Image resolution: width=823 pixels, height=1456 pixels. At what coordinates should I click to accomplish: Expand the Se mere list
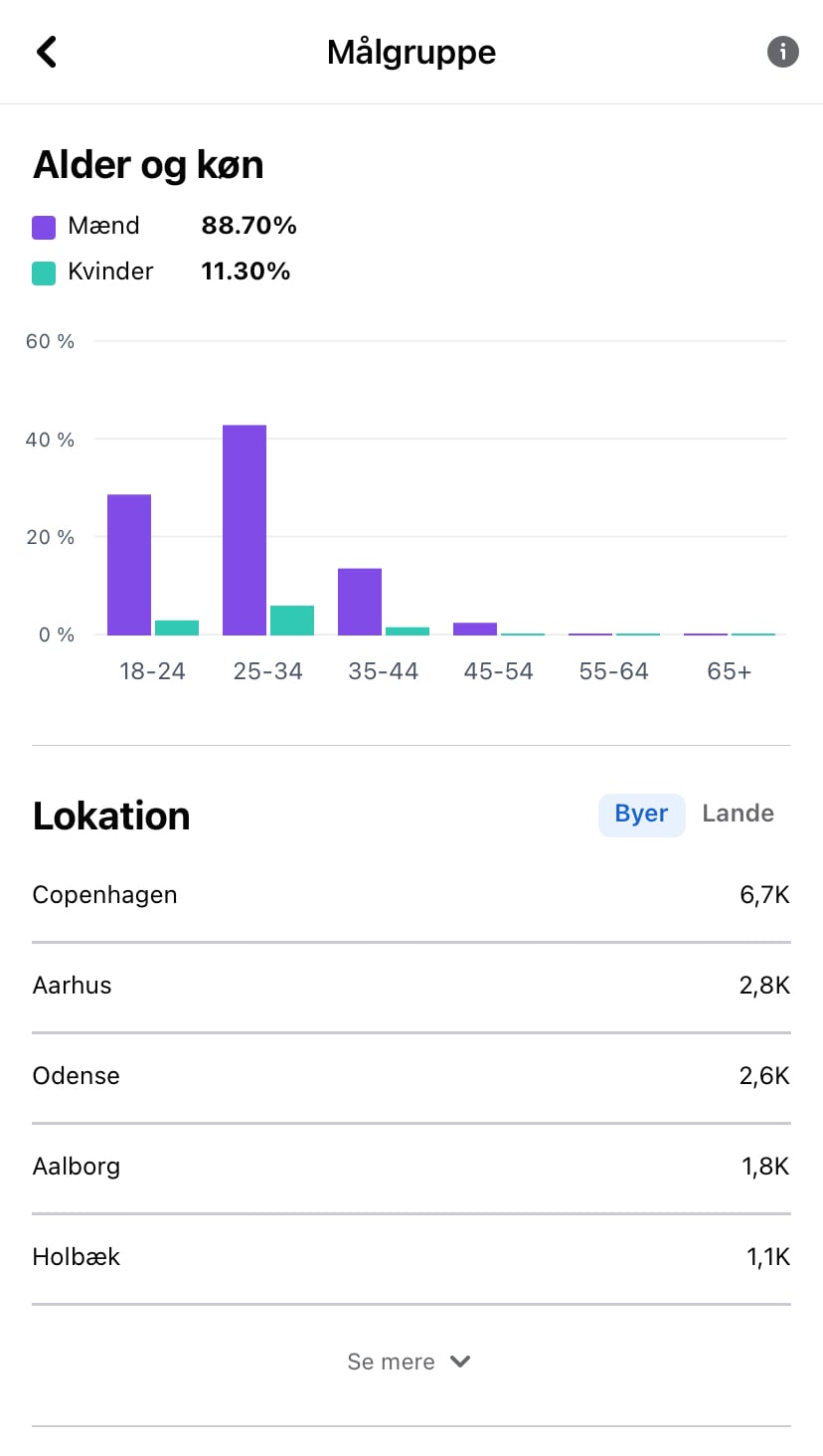(x=392, y=1362)
